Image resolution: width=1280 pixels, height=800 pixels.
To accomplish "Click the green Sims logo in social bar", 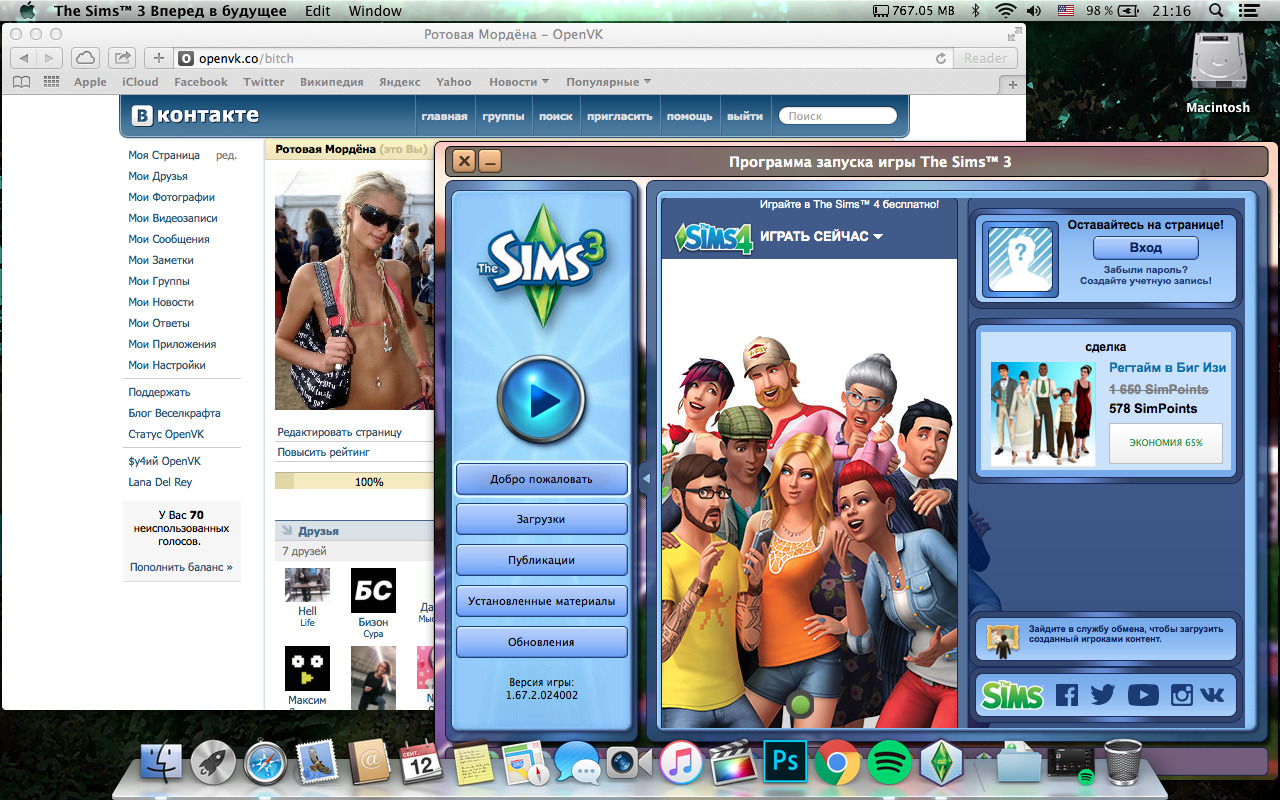I will (x=1012, y=695).
